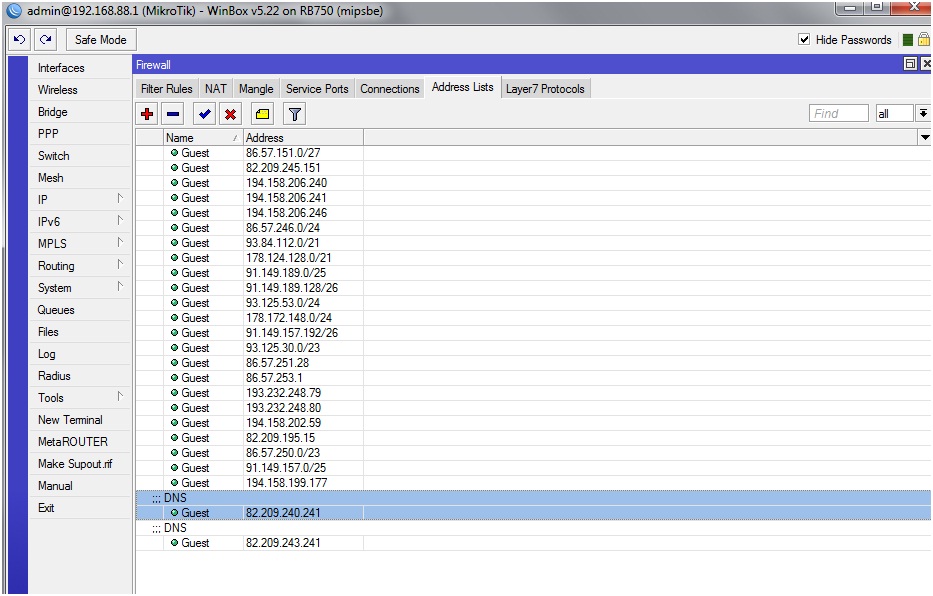This screenshot has height=596, width=933.
Task: Open the Filter funnel icon
Action: (x=295, y=114)
